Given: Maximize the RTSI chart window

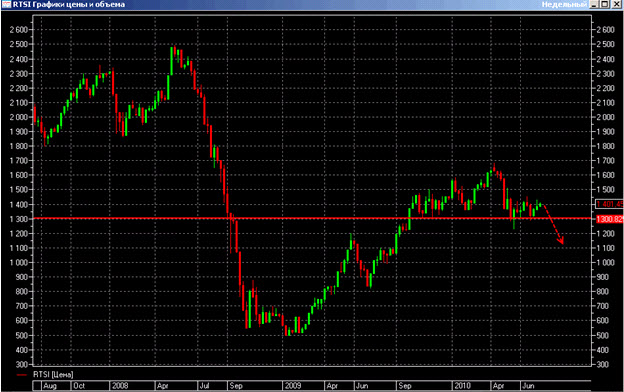Looking at the screenshot, I should click(605, 4).
